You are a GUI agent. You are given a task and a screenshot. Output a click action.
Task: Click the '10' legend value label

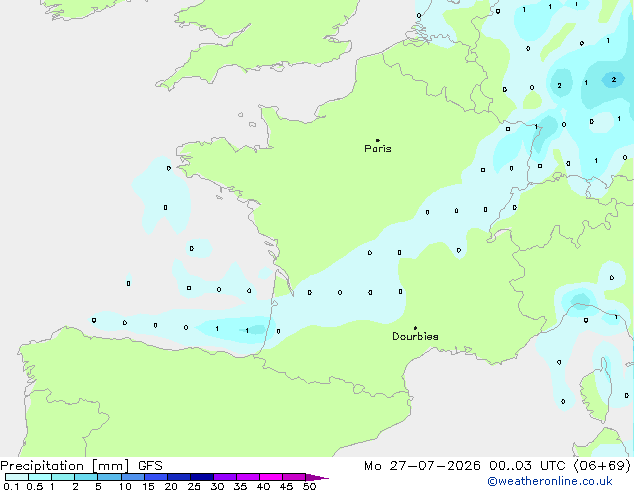pyautogui.click(x=125, y=486)
